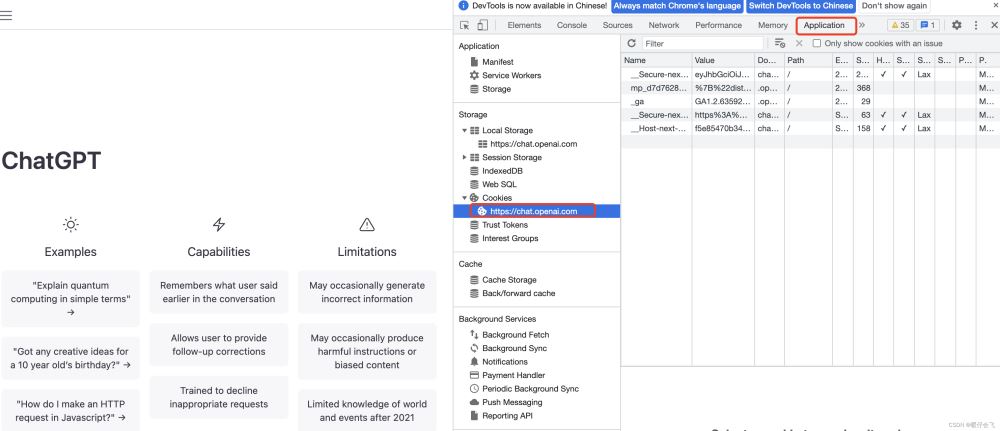Focus the cookie Filter input field

[x=703, y=43]
